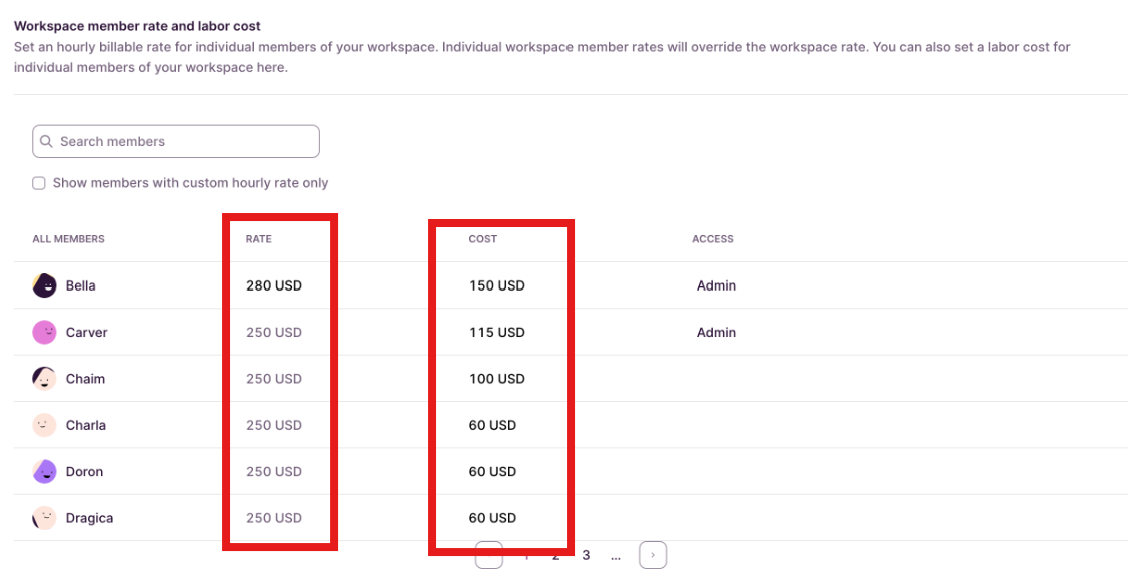Go to the next page using the chevron

coord(652,554)
